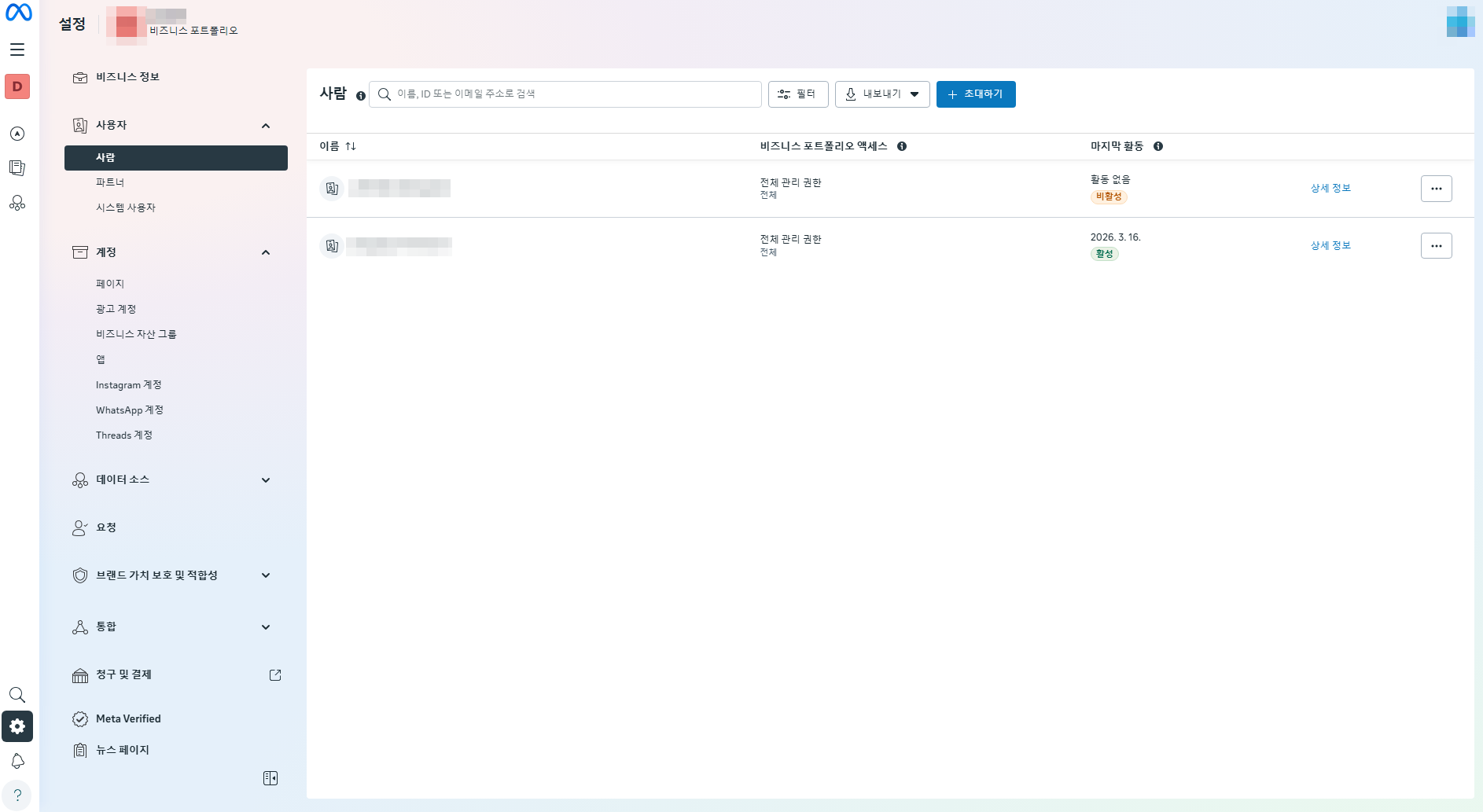Open 상세 정보 for the 비활성 user
Image resolution: width=1483 pixels, height=812 pixels.
point(1330,189)
